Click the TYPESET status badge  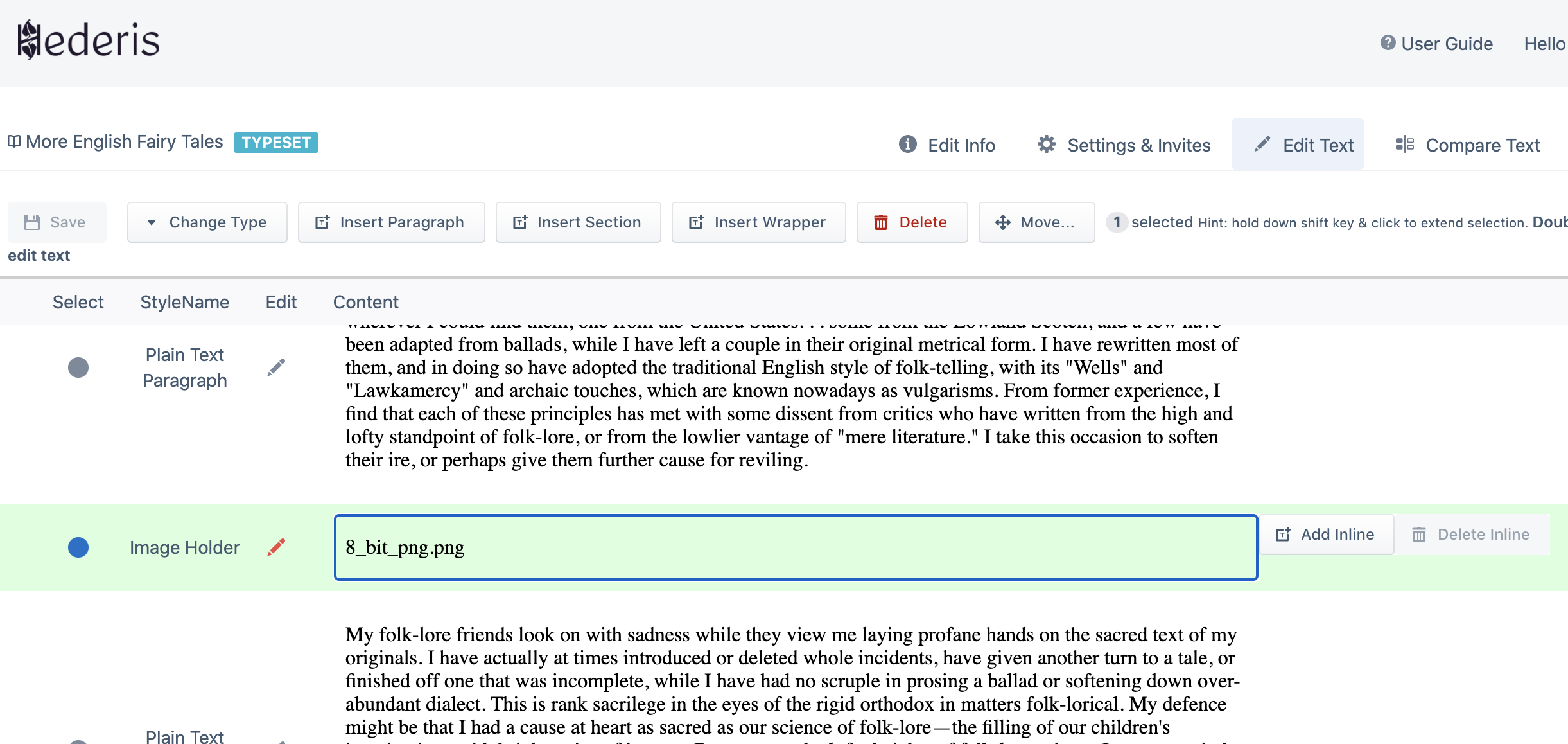coord(275,142)
